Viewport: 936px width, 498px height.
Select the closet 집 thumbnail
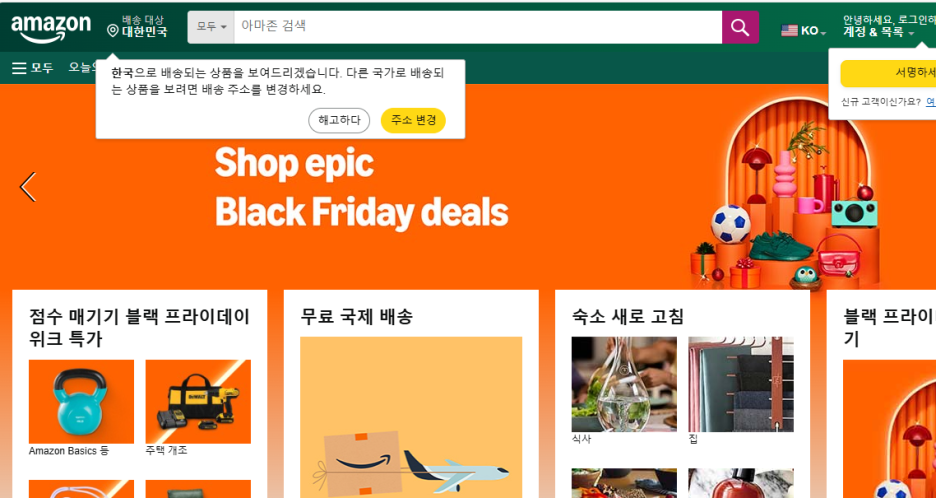[x=741, y=384]
